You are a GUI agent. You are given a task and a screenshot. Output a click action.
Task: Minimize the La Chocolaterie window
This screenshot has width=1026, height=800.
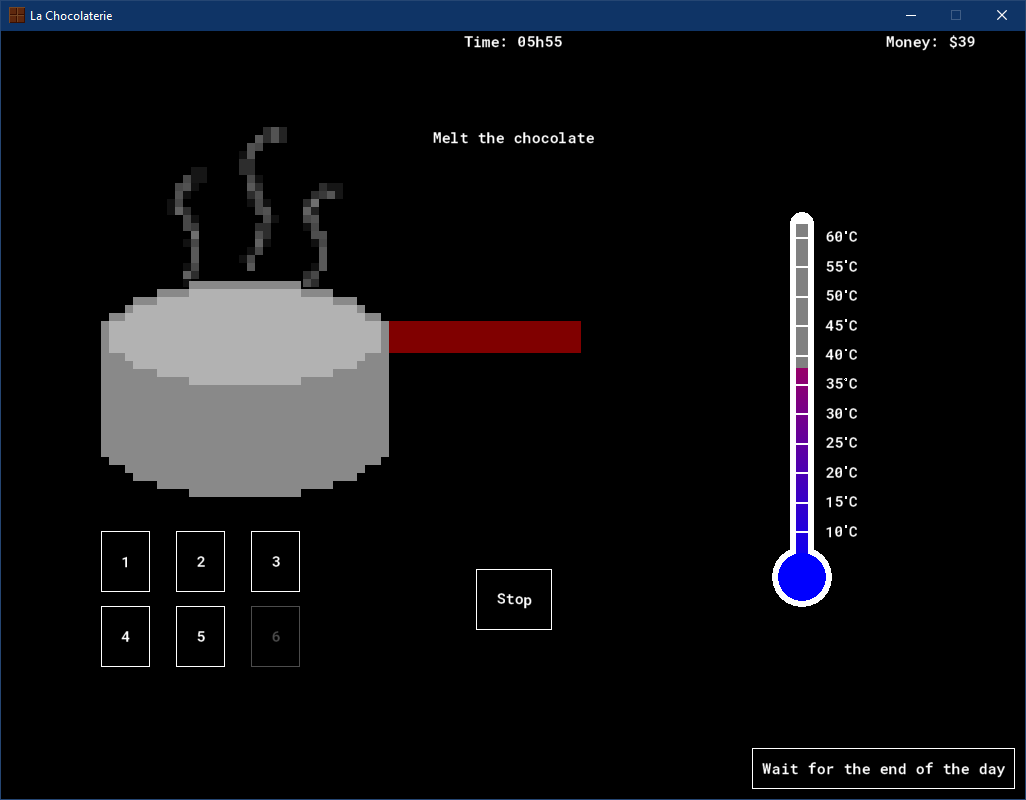click(x=911, y=15)
